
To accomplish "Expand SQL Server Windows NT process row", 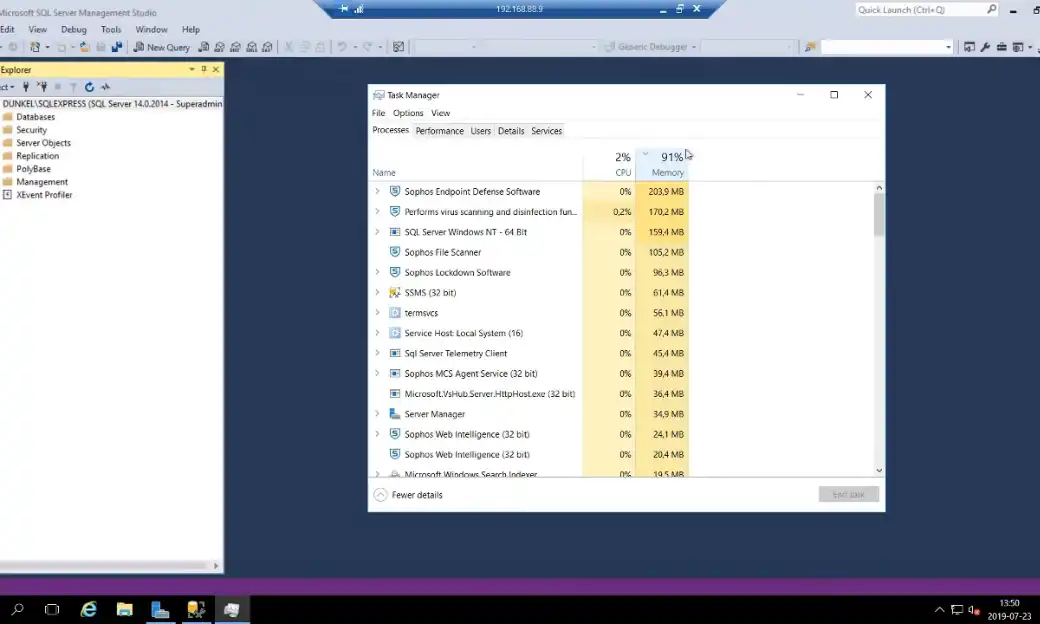I will (x=377, y=231).
